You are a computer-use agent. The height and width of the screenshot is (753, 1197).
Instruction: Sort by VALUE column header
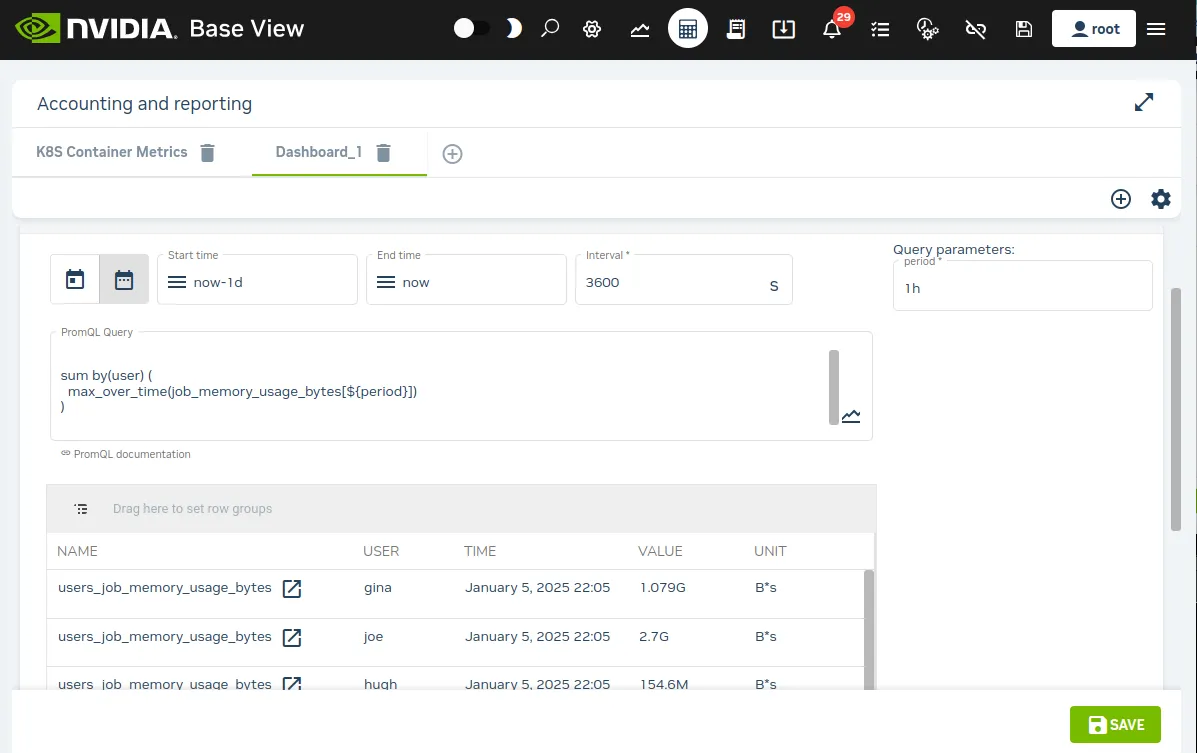pos(660,551)
